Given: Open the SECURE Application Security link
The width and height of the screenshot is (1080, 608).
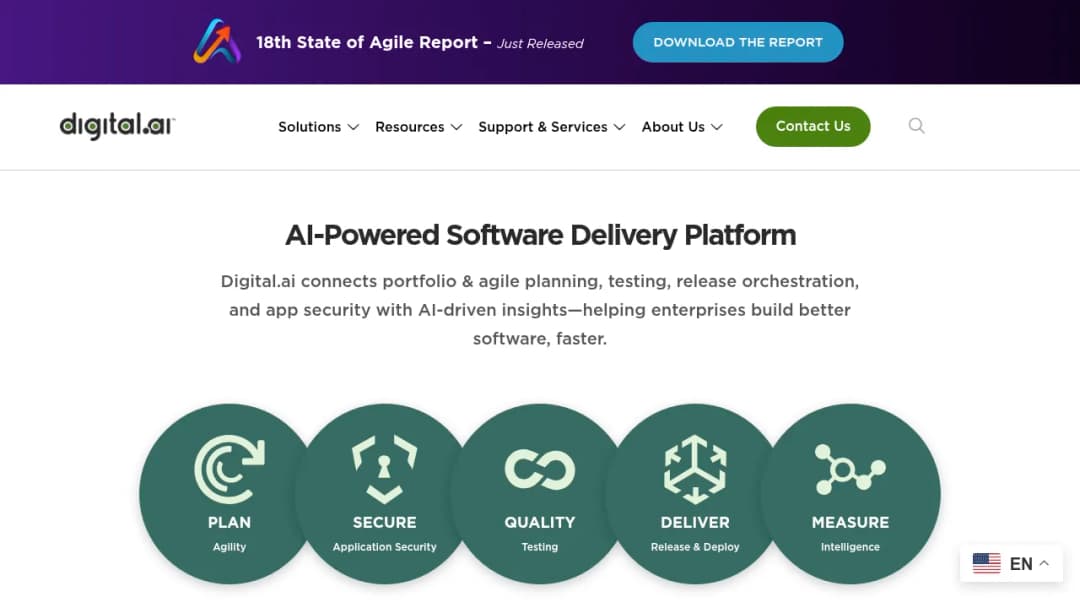Looking at the screenshot, I should click(x=384, y=494).
